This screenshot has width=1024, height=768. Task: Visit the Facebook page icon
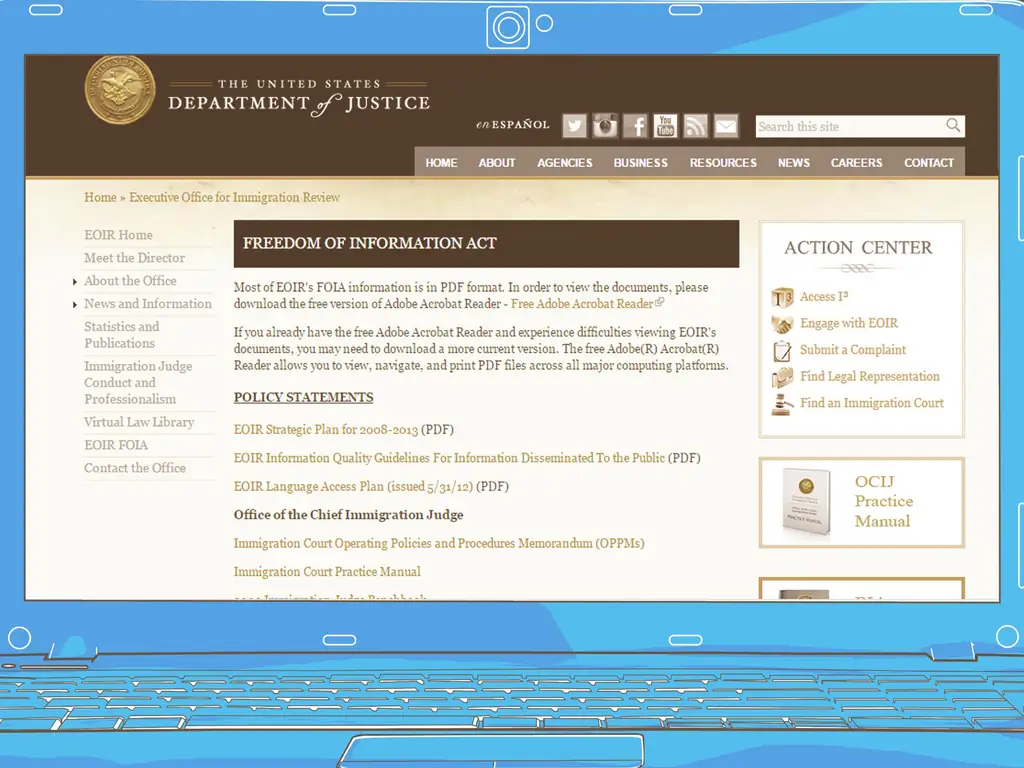pyautogui.click(x=635, y=126)
